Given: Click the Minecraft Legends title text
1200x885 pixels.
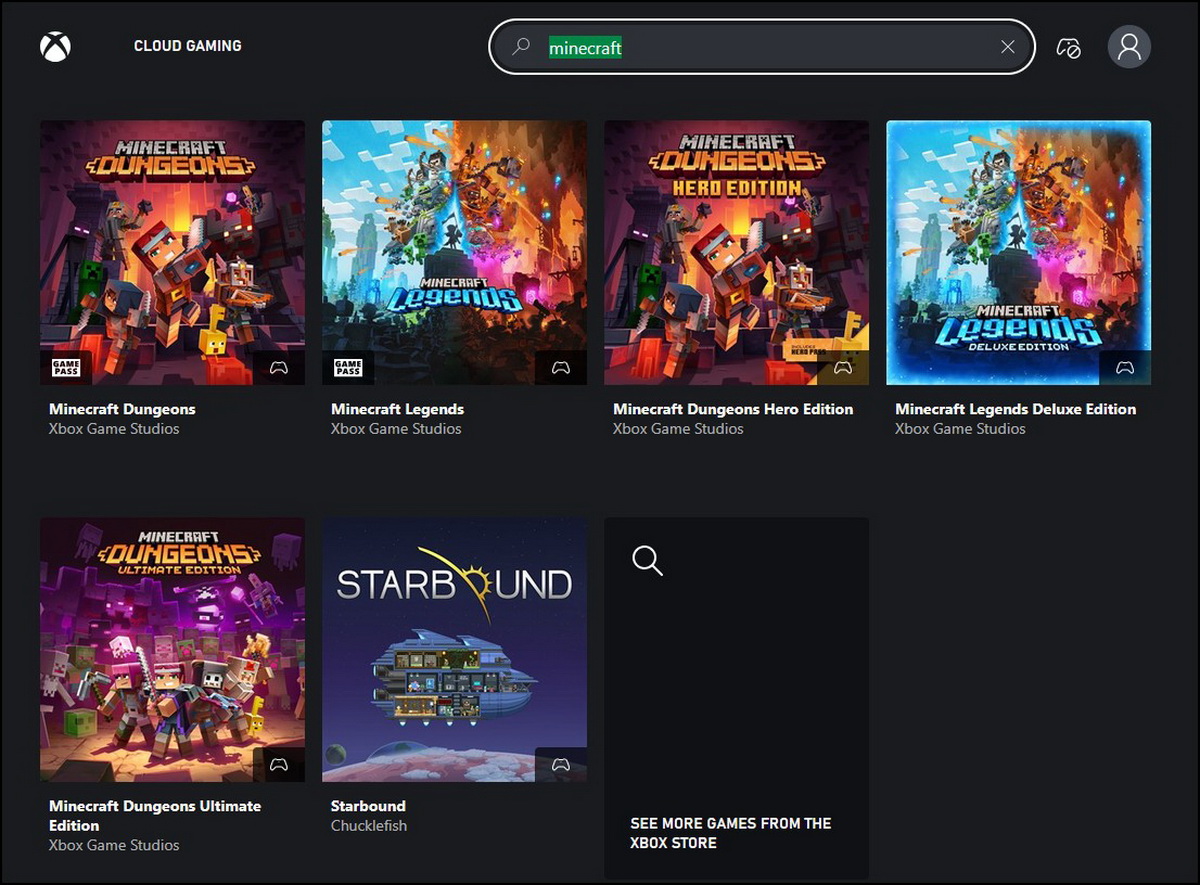Looking at the screenshot, I should [x=397, y=409].
